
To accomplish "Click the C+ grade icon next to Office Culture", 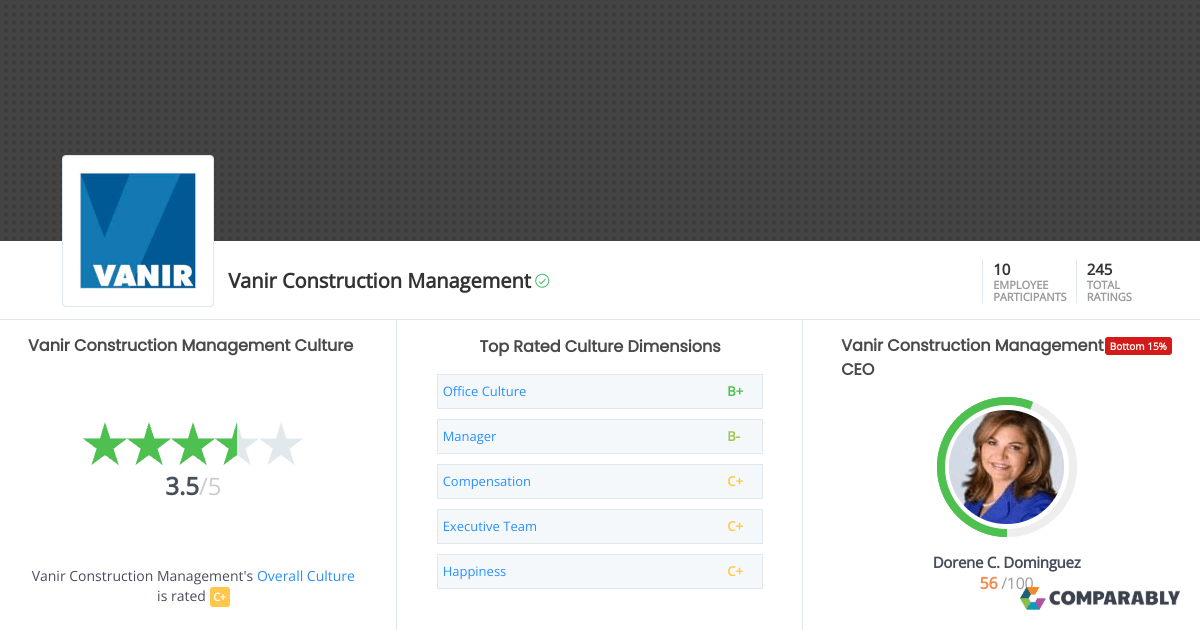I will pyautogui.click(x=736, y=391).
